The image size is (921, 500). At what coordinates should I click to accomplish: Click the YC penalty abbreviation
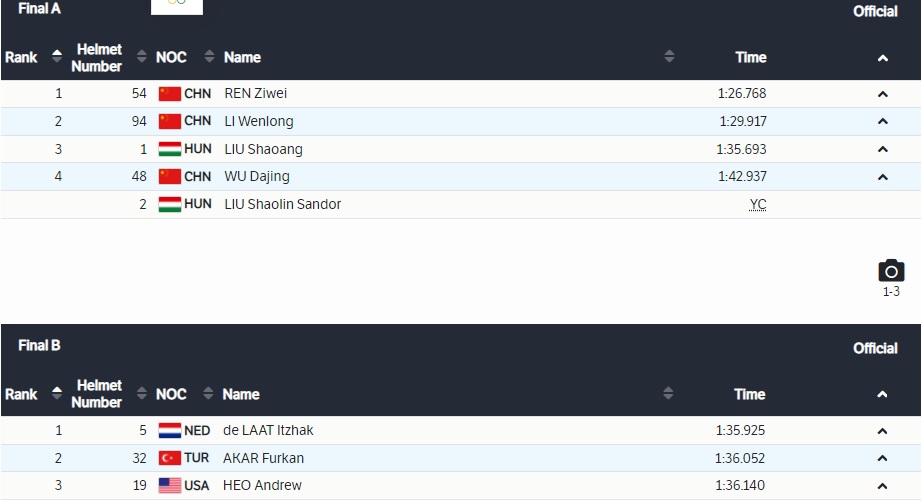tap(758, 204)
